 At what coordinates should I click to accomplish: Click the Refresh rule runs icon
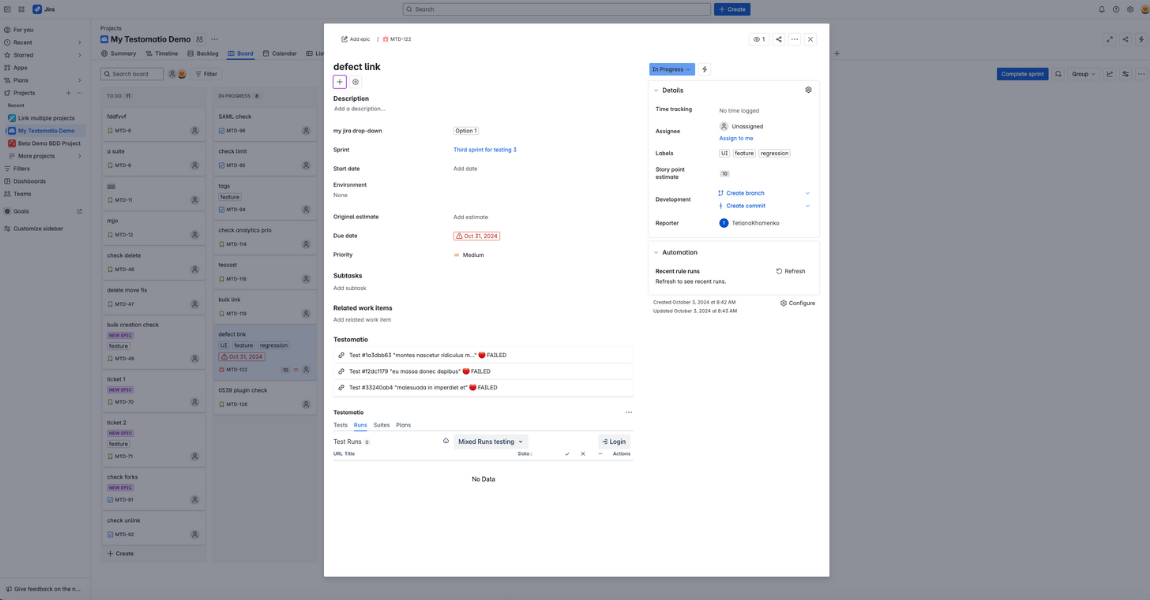click(779, 271)
